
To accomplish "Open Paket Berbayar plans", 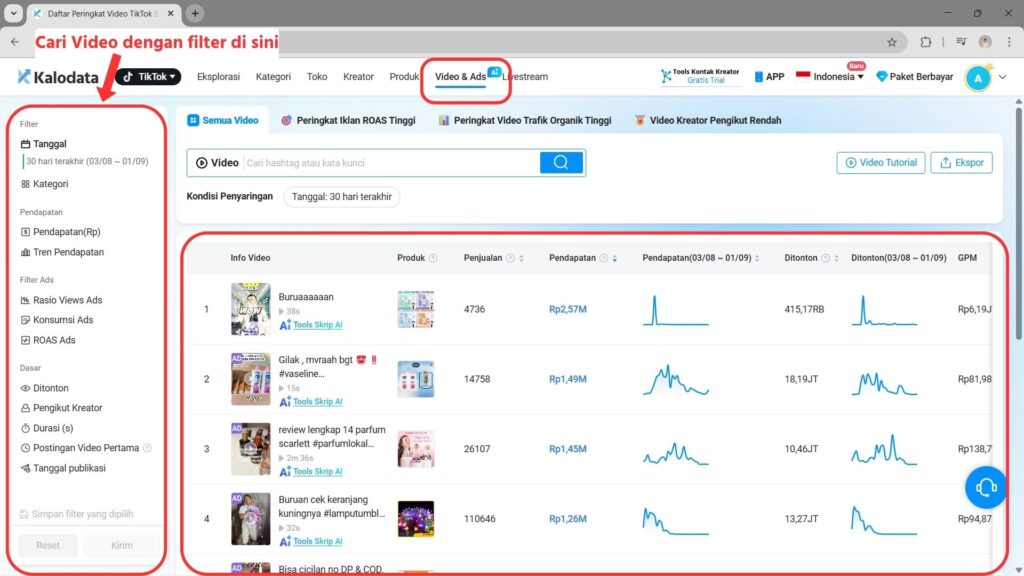I will [914, 76].
